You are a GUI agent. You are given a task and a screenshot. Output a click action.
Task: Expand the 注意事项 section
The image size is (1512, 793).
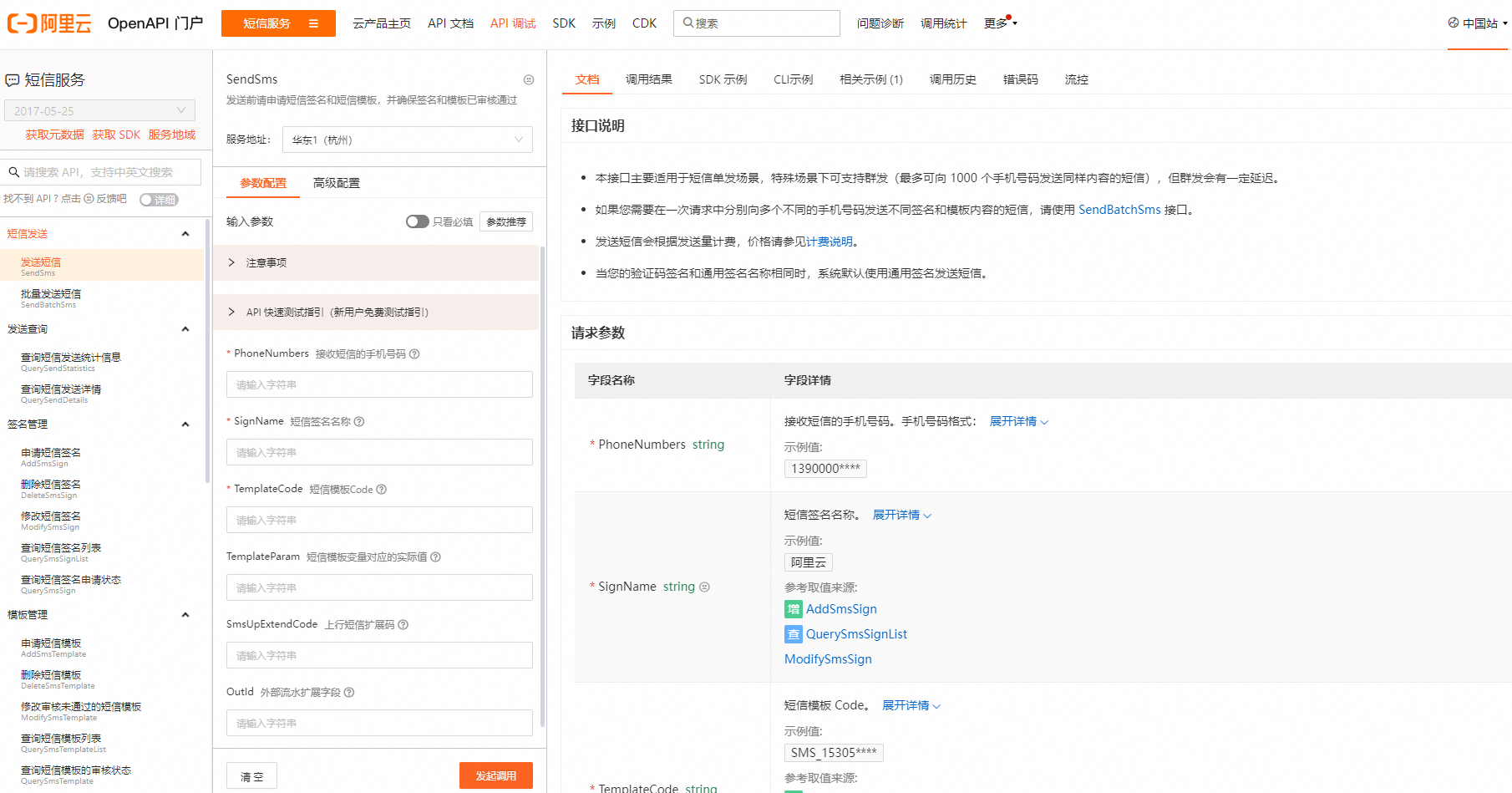[x=376, y=262]
